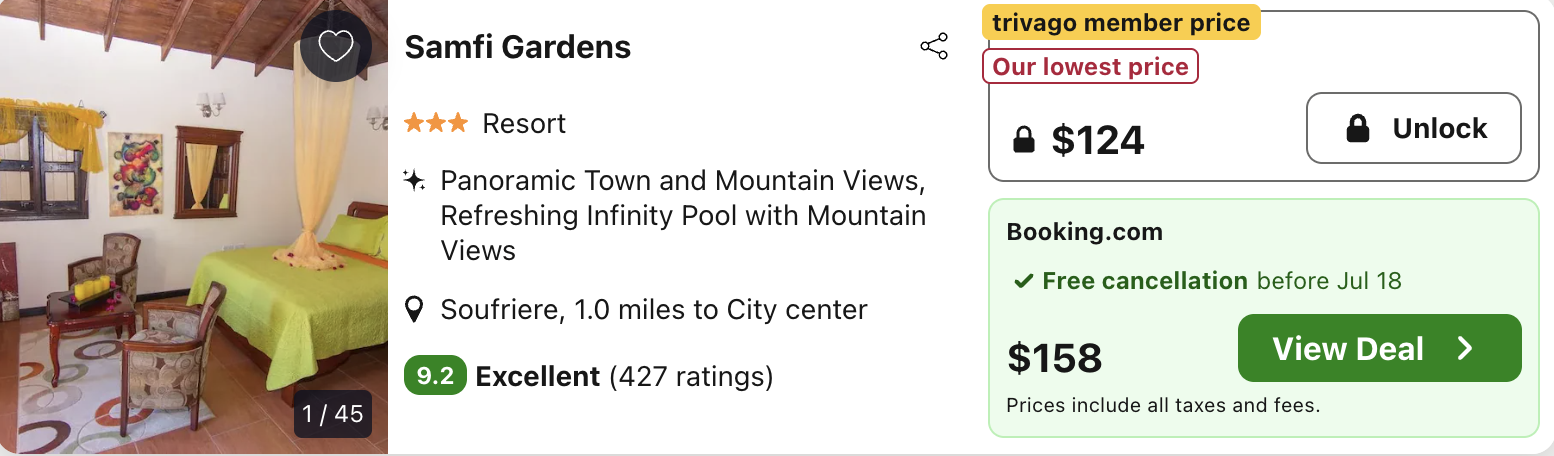Select the Booking.com $158 price
The height and width of the screenshot is (456, 1554).
[1054, 357]
